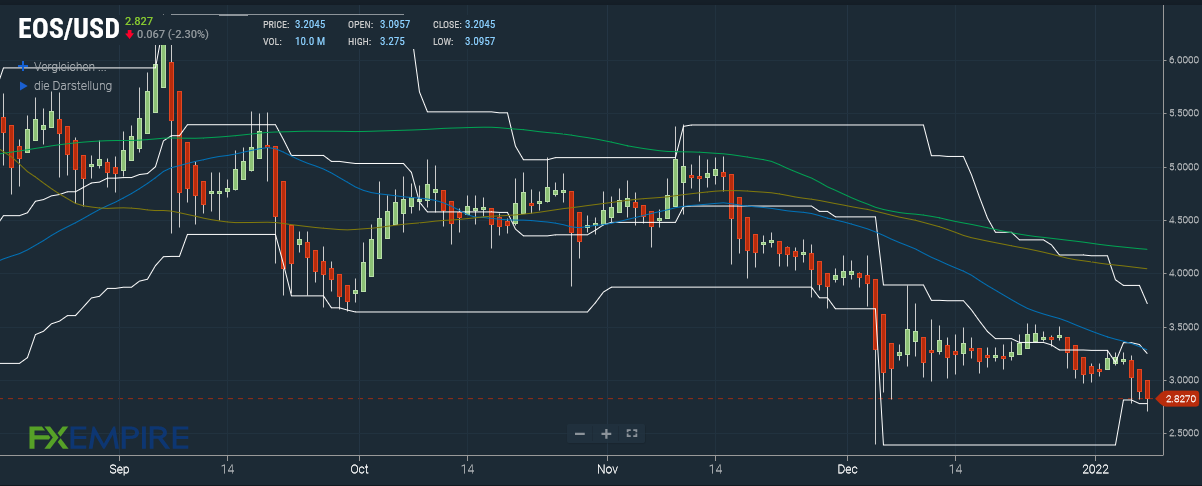Open fullscreen chart view icon
Image resolution: width=1202 pixels, height=486 pixels.
pyautogui.click(x=632, y=433)
